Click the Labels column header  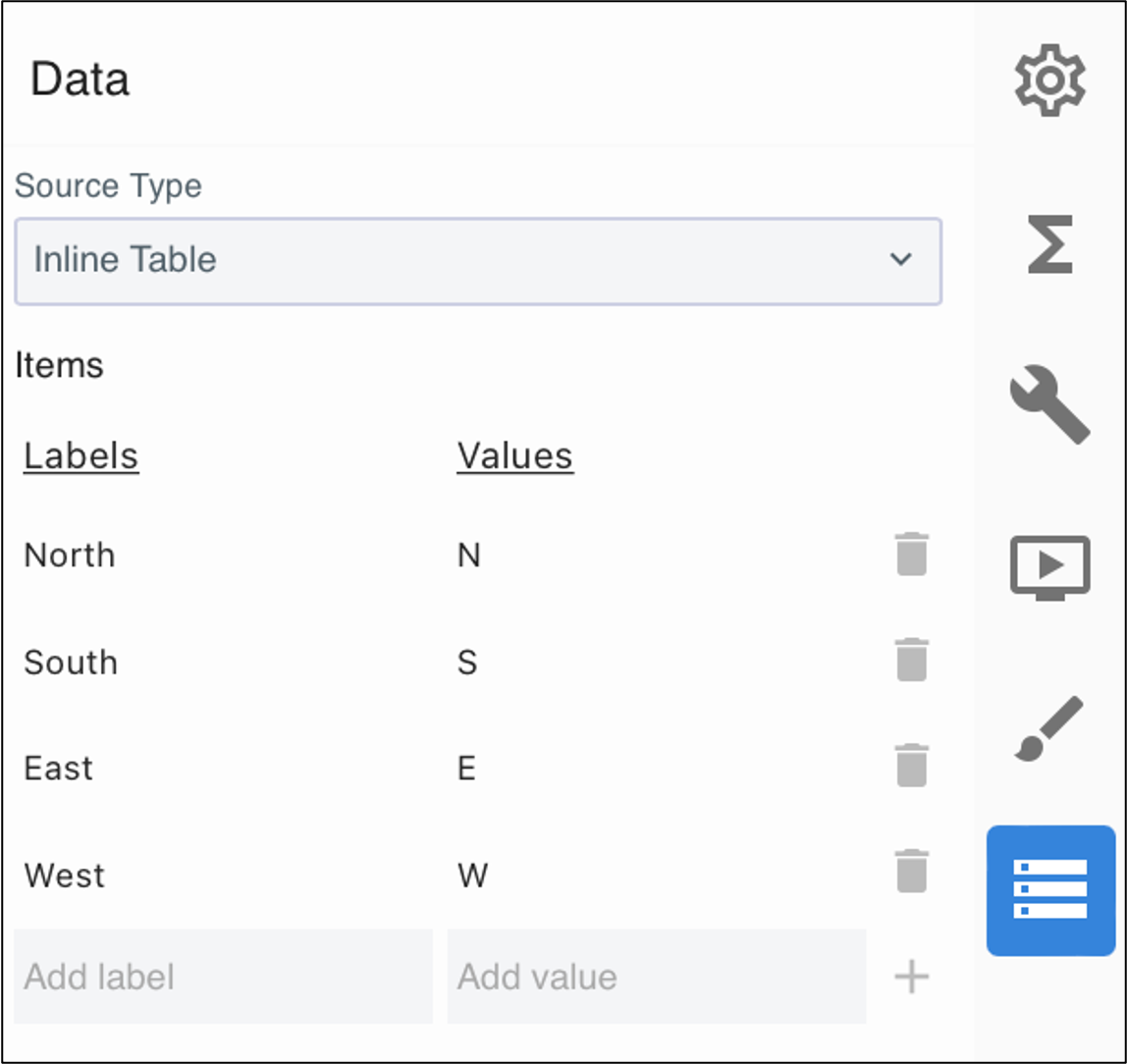click(x=81, y=455)
